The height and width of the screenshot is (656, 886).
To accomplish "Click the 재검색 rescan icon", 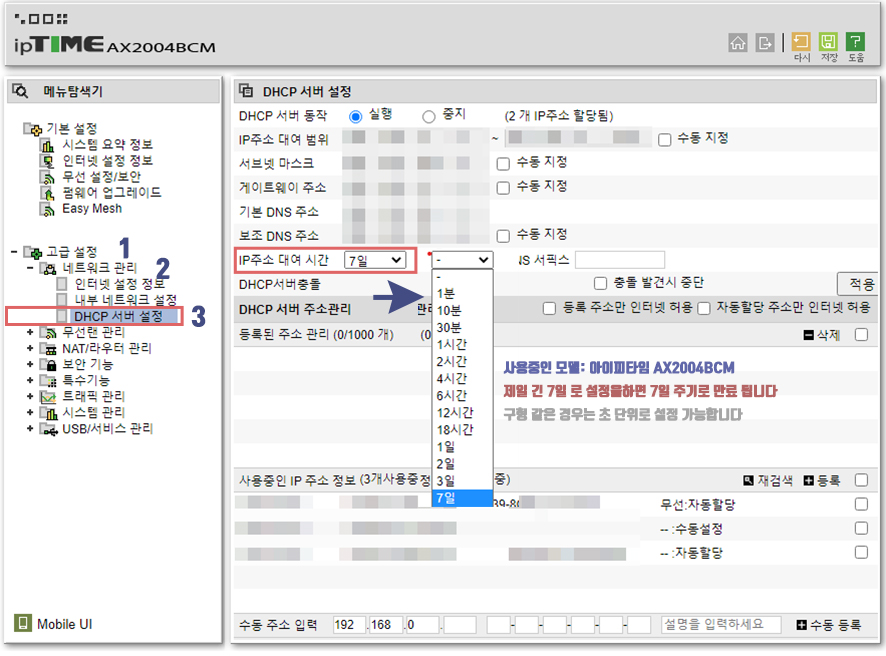I will [x=748, y=480].
